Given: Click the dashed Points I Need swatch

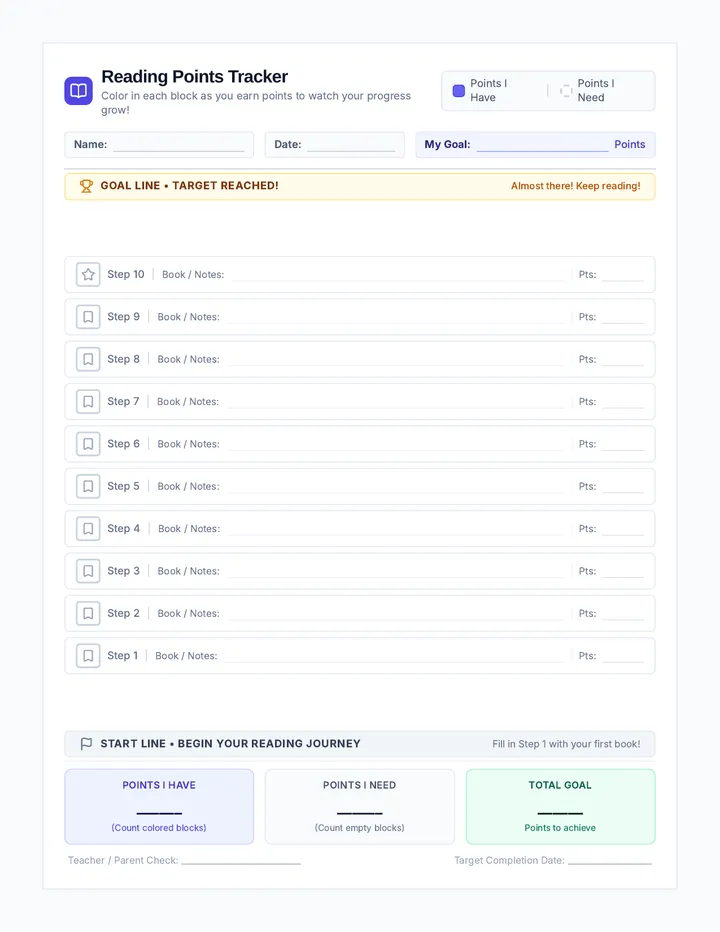Looking at the screenshot, I should tap(566, 91).
